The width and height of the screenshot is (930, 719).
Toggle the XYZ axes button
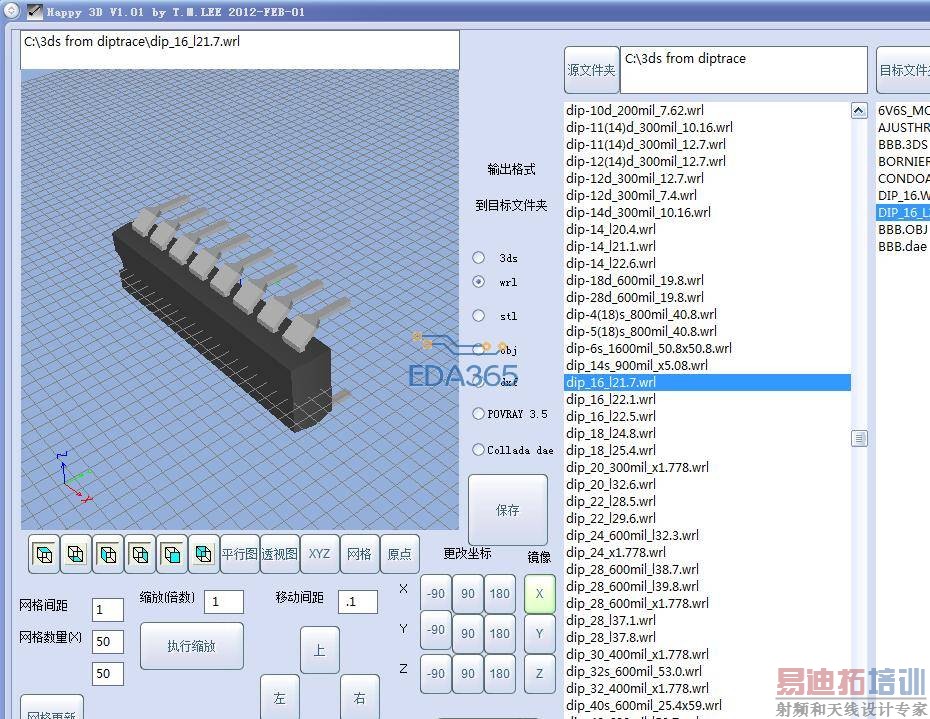click(320, 554)
